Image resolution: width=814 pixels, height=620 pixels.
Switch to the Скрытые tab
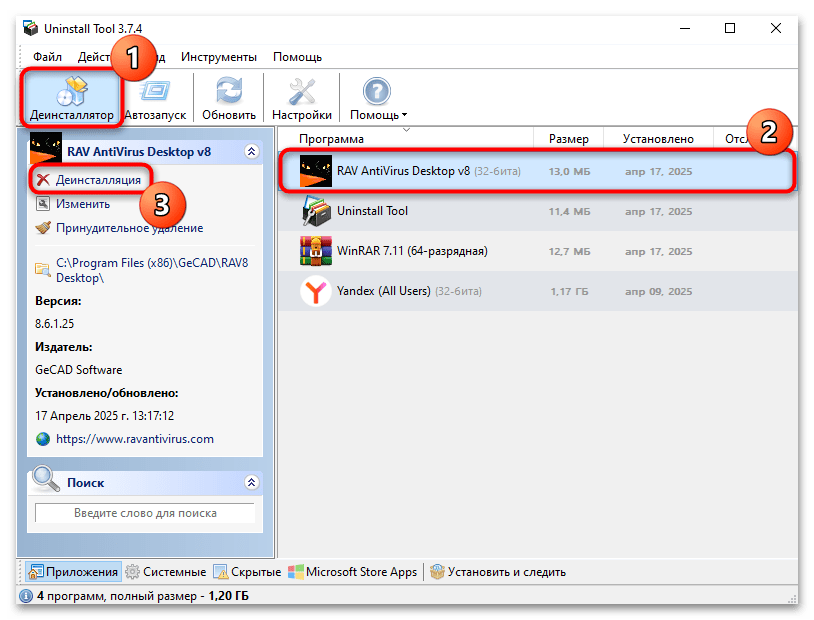click(248, 572)
